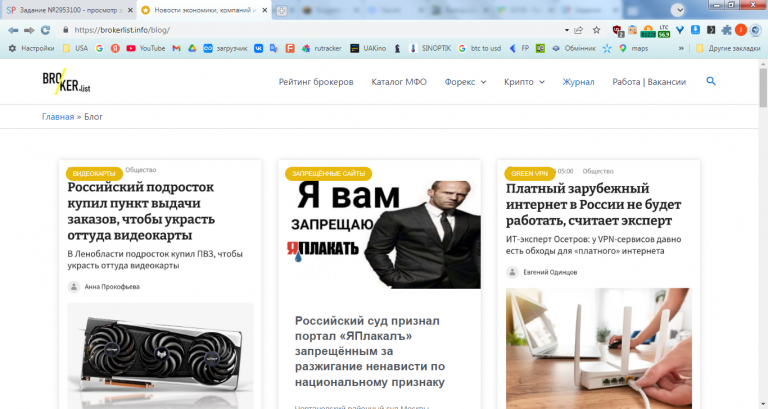
Task: Open the Yandex bookmark icon
Action: (115, 48)
